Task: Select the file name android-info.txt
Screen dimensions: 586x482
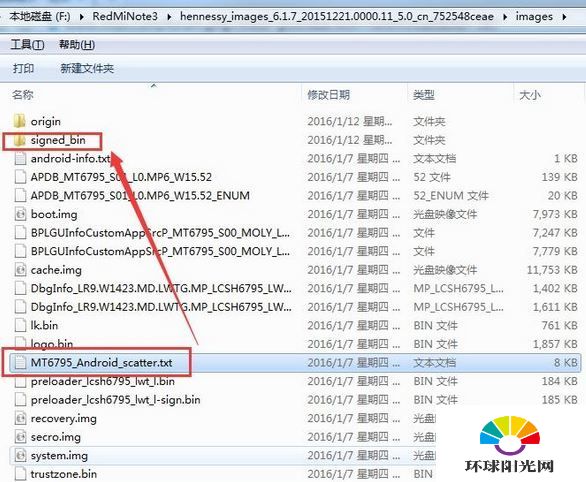Action: tap(71, 158)
